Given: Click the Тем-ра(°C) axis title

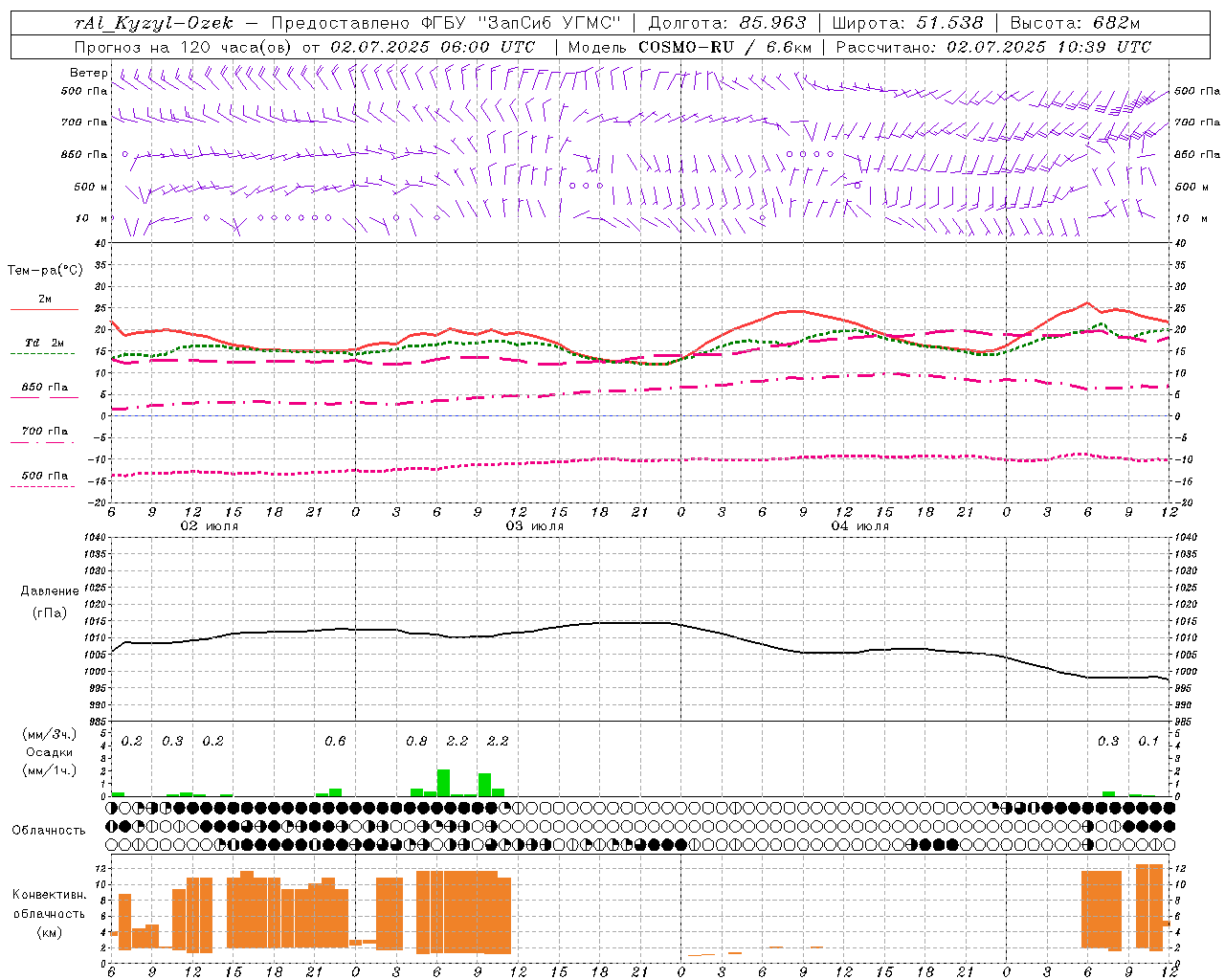Looking at the screenshot, I should (x=45, y=271).
